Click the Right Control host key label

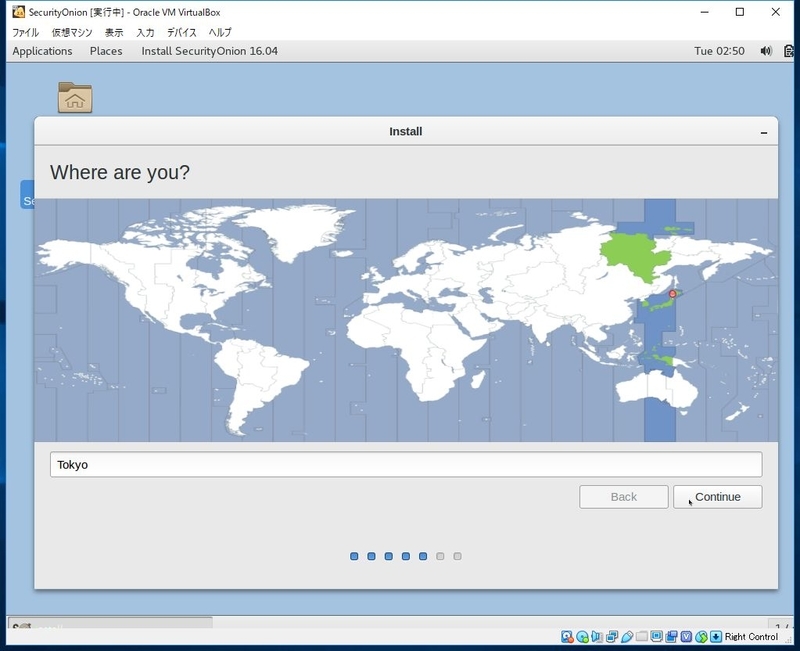tap(751, 637)
